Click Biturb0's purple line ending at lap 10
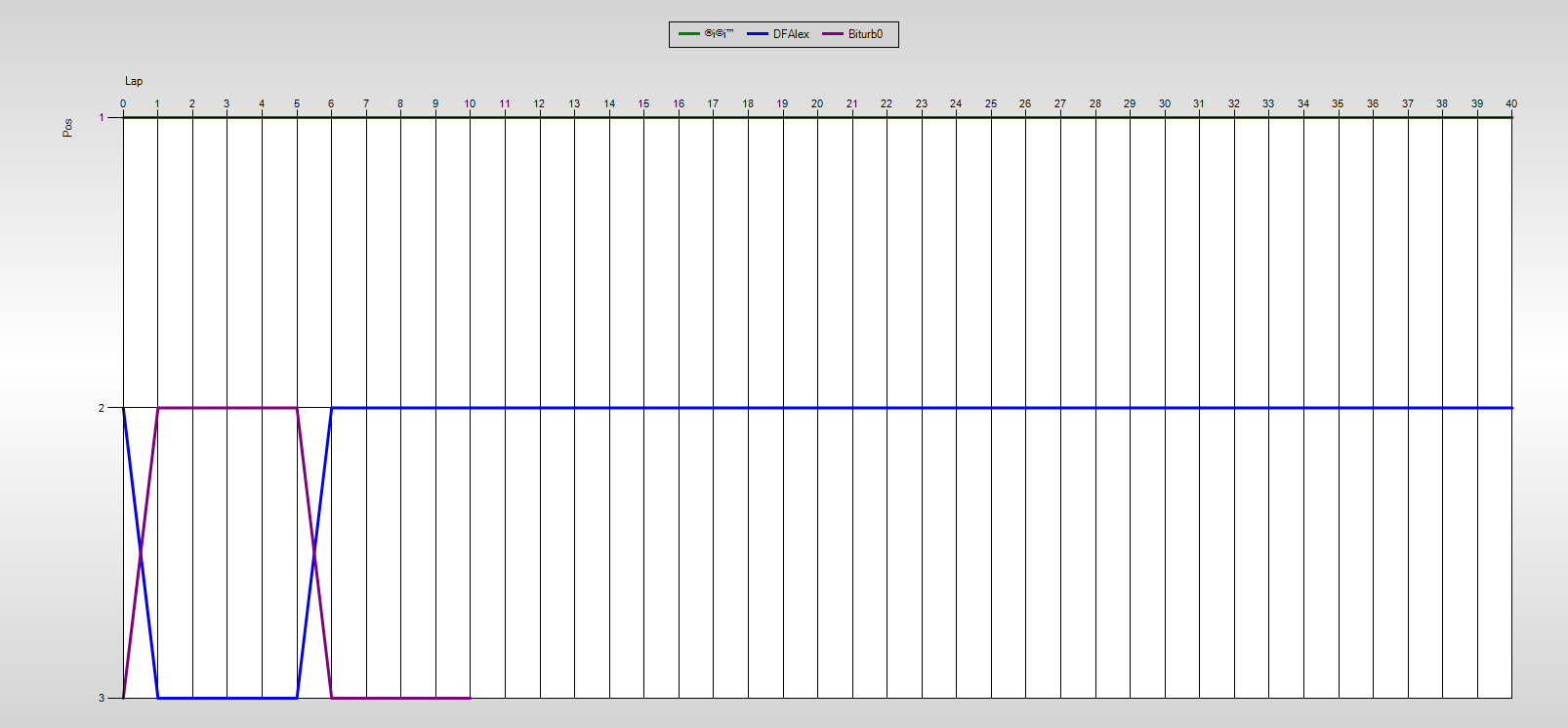Image resolution: width=1568 pixels, height=728 pixels. point(470,698)
